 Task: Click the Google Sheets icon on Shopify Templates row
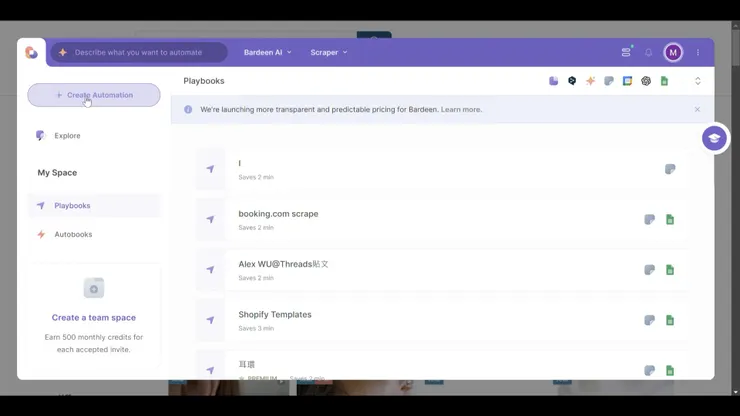(x=670, y=320)
